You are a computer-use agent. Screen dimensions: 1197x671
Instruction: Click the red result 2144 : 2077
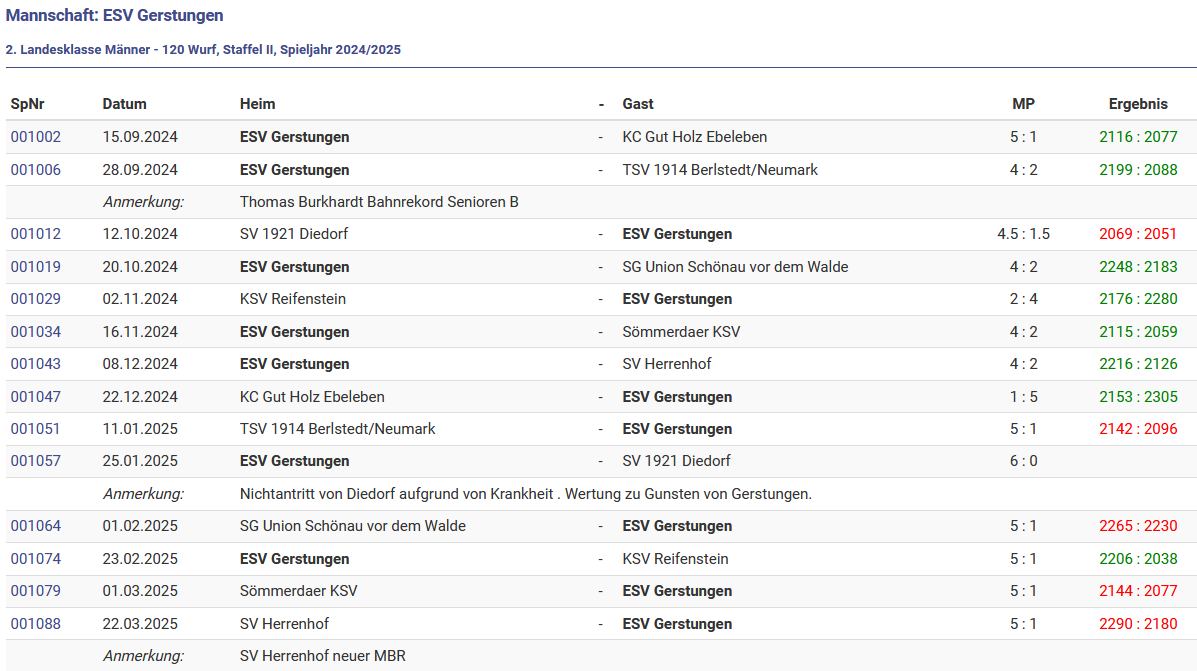[x=1138, y=591]
